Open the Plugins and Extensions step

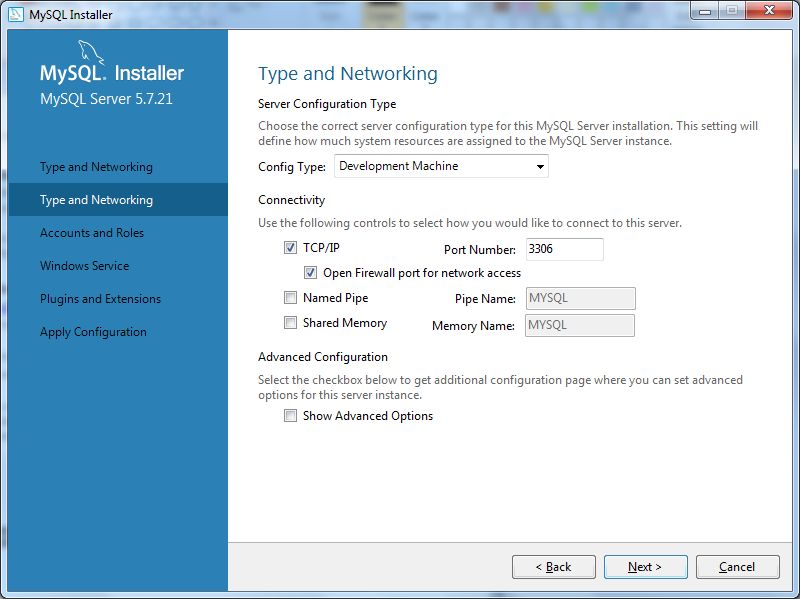(103, 298)
